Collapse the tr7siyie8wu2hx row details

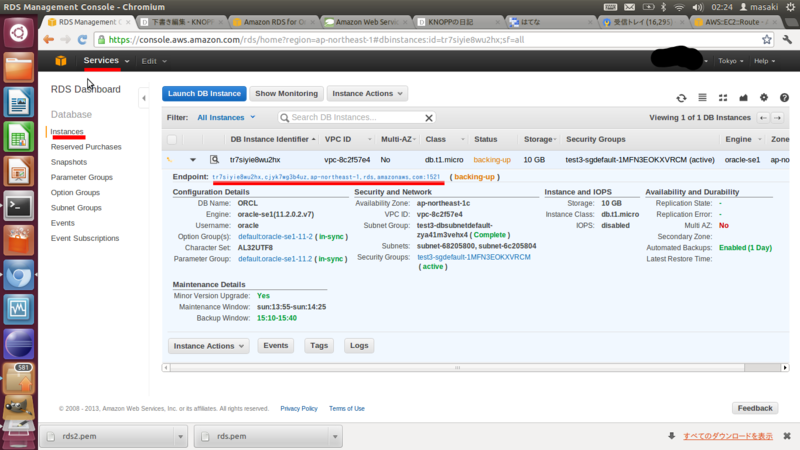tap(193, 160)
